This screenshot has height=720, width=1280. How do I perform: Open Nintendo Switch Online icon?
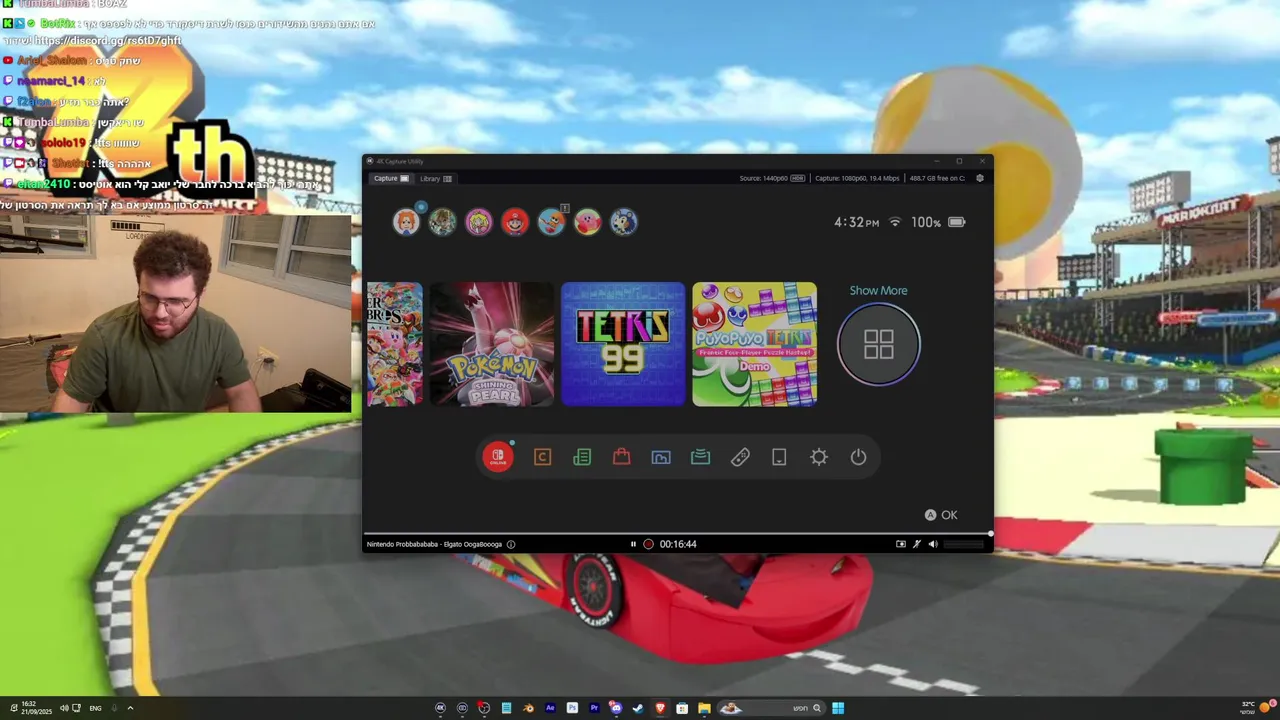pos(498,457)
